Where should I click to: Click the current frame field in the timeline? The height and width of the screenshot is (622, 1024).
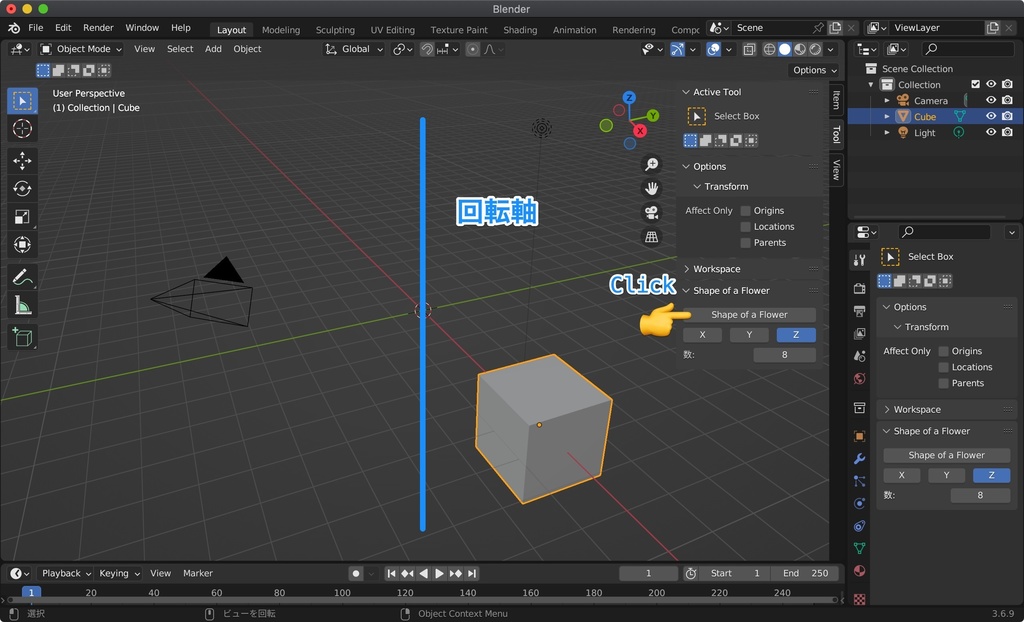(x=648, y=573)
